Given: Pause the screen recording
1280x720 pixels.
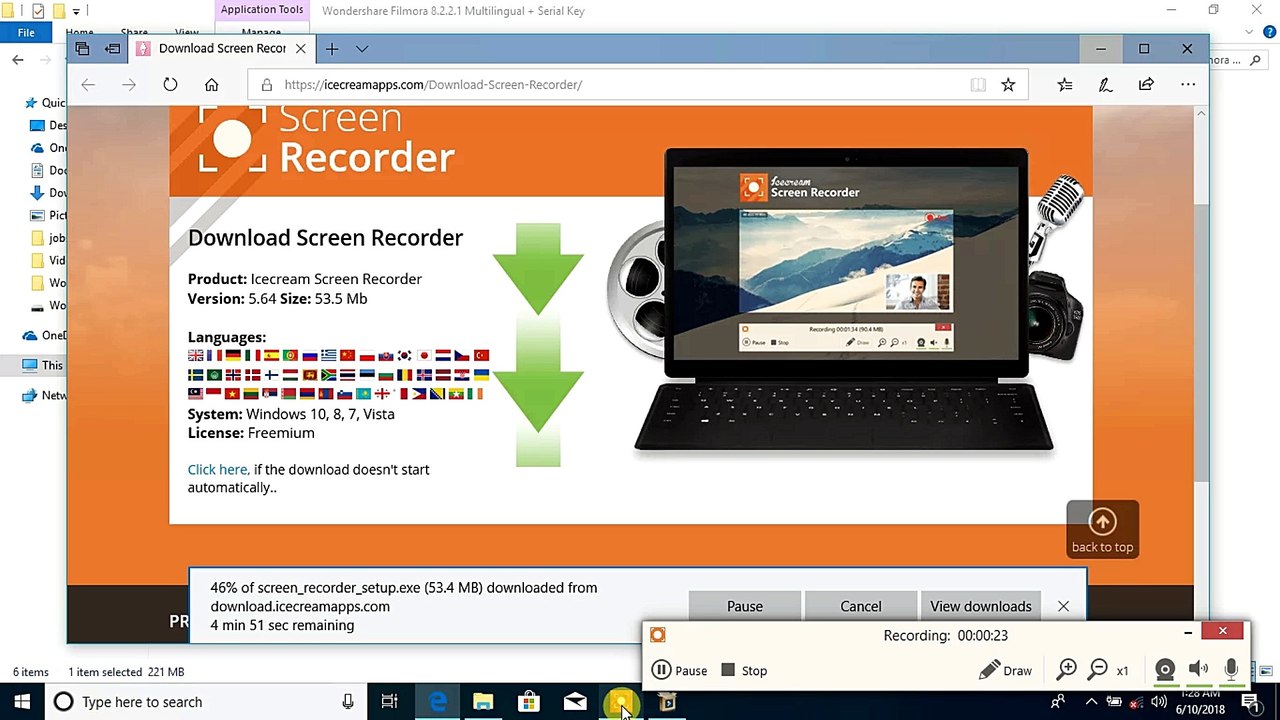Looking at the screenshot, I should tap(679, 671).
